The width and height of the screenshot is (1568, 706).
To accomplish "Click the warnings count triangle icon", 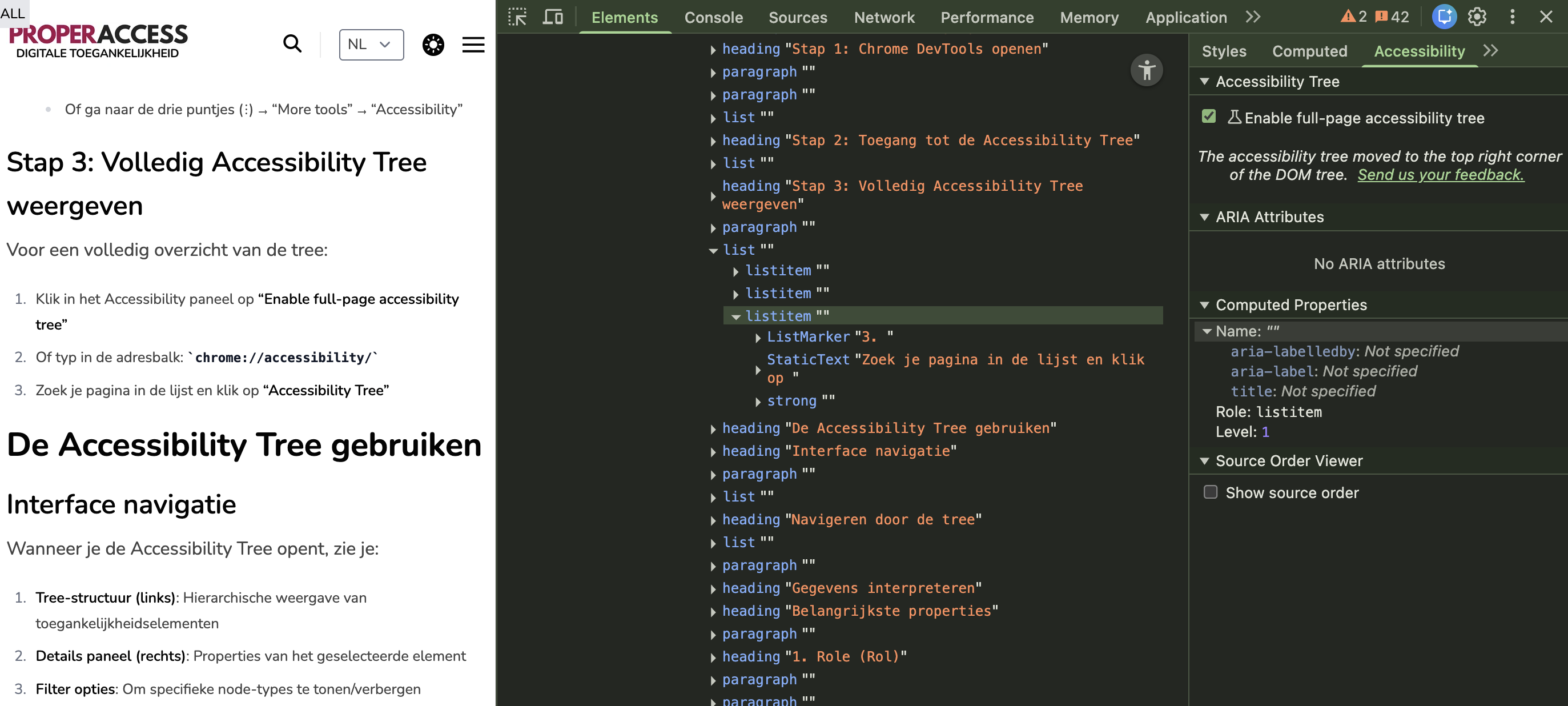I will (x=1348, y=17).
